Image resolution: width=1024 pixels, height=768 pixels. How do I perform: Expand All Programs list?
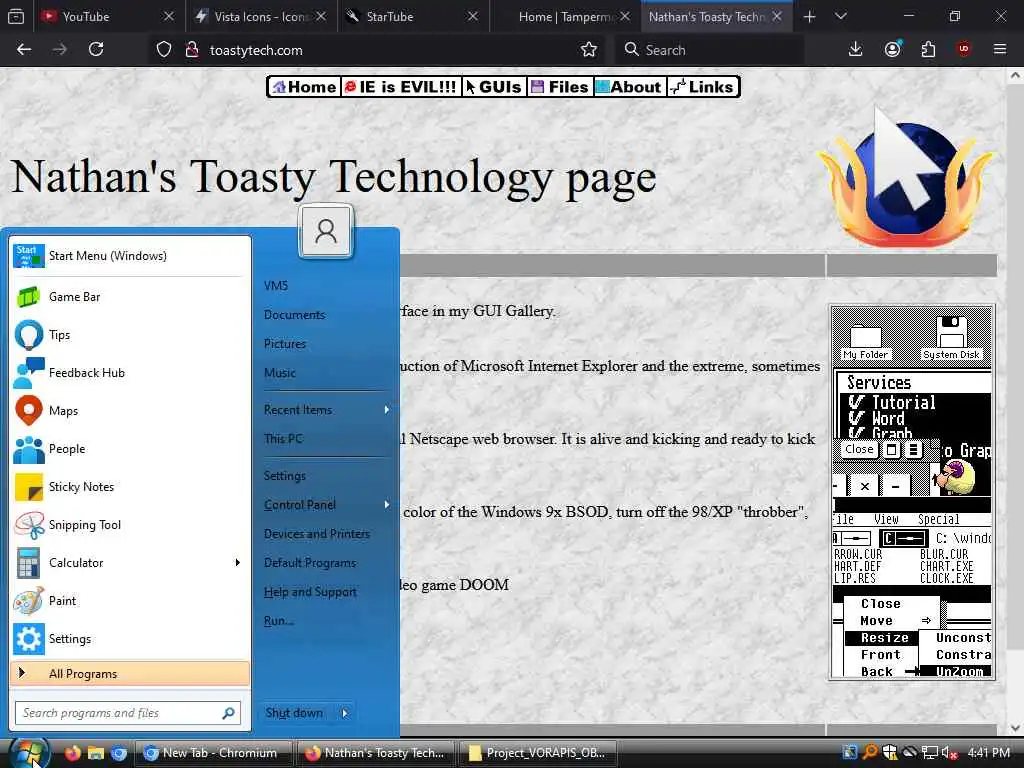(130, 674)
